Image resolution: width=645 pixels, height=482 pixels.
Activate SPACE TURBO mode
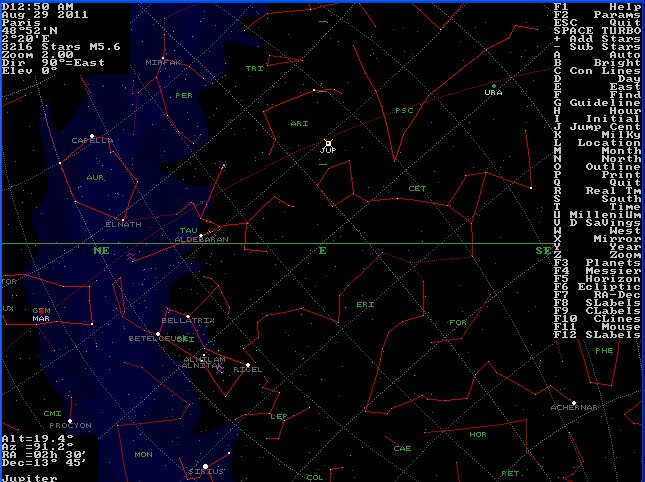(597, 31)
